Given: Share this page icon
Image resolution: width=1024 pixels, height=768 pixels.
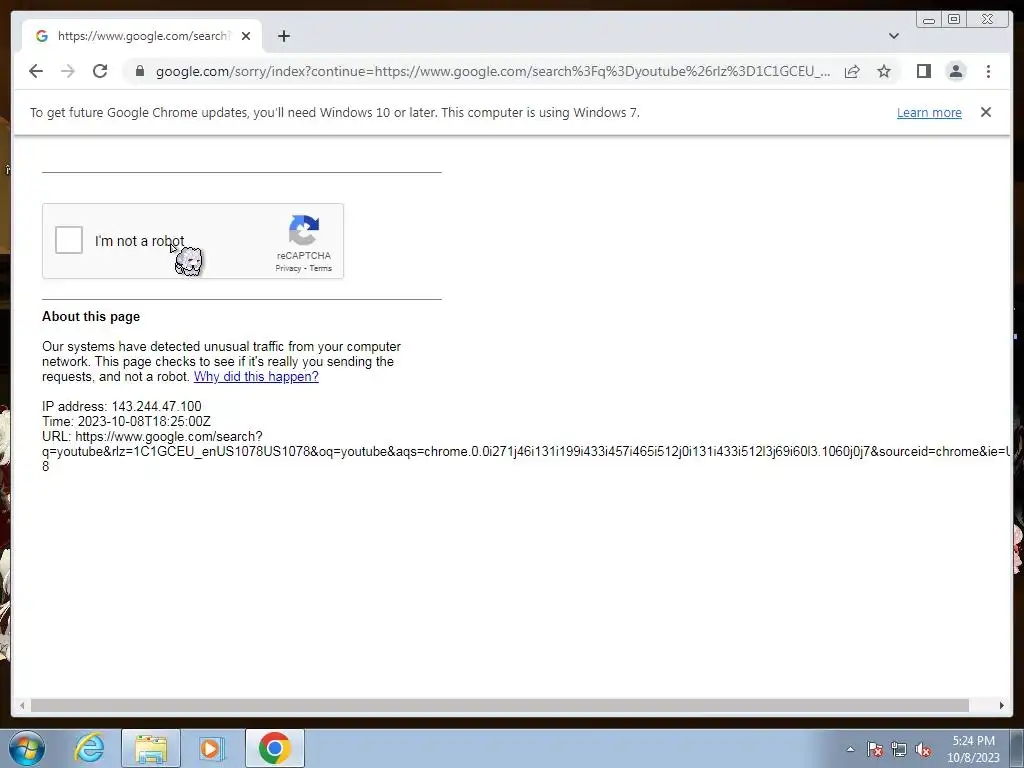Looking at the screenshot, I should click(852, 71).
